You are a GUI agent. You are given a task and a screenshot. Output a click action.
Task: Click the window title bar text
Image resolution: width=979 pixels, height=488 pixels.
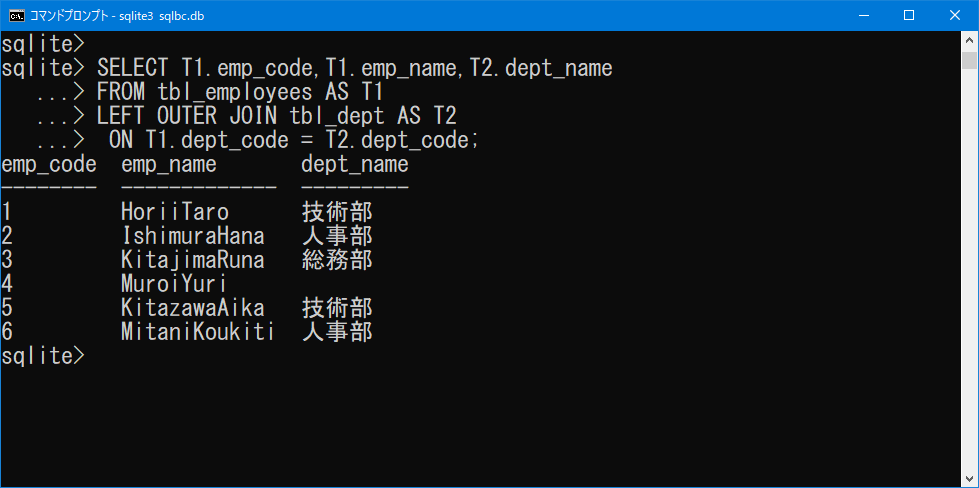[x=117, y=16]
